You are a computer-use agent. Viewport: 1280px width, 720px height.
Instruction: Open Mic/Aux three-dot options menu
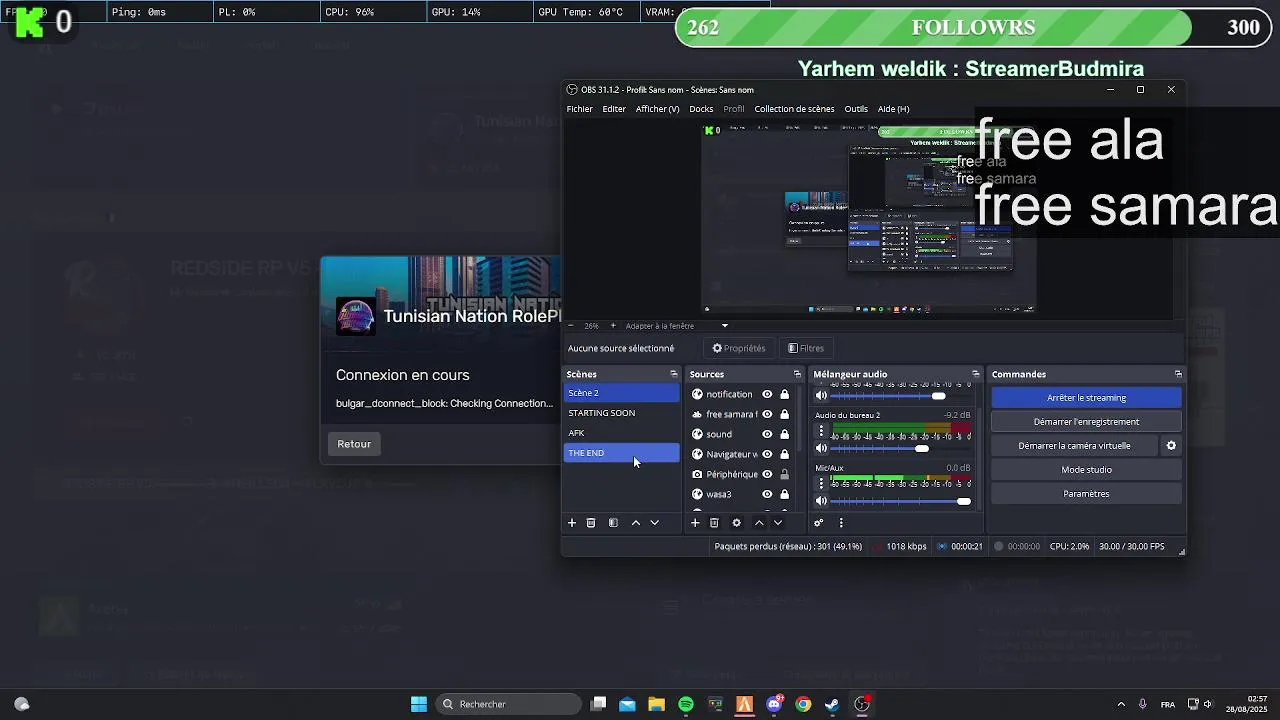[x=822, y=484]
